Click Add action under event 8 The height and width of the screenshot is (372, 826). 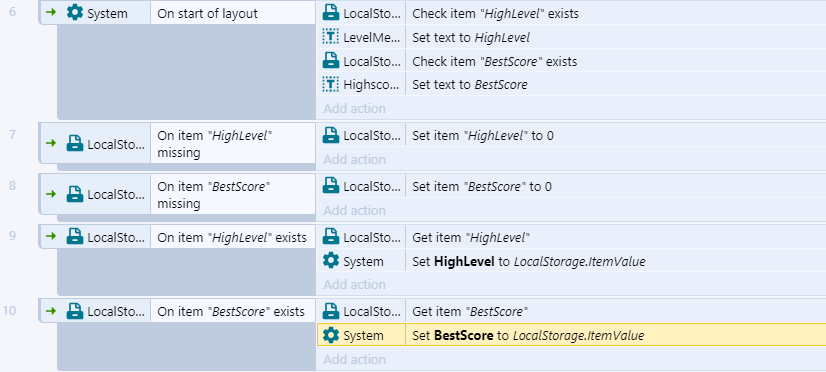355,210
